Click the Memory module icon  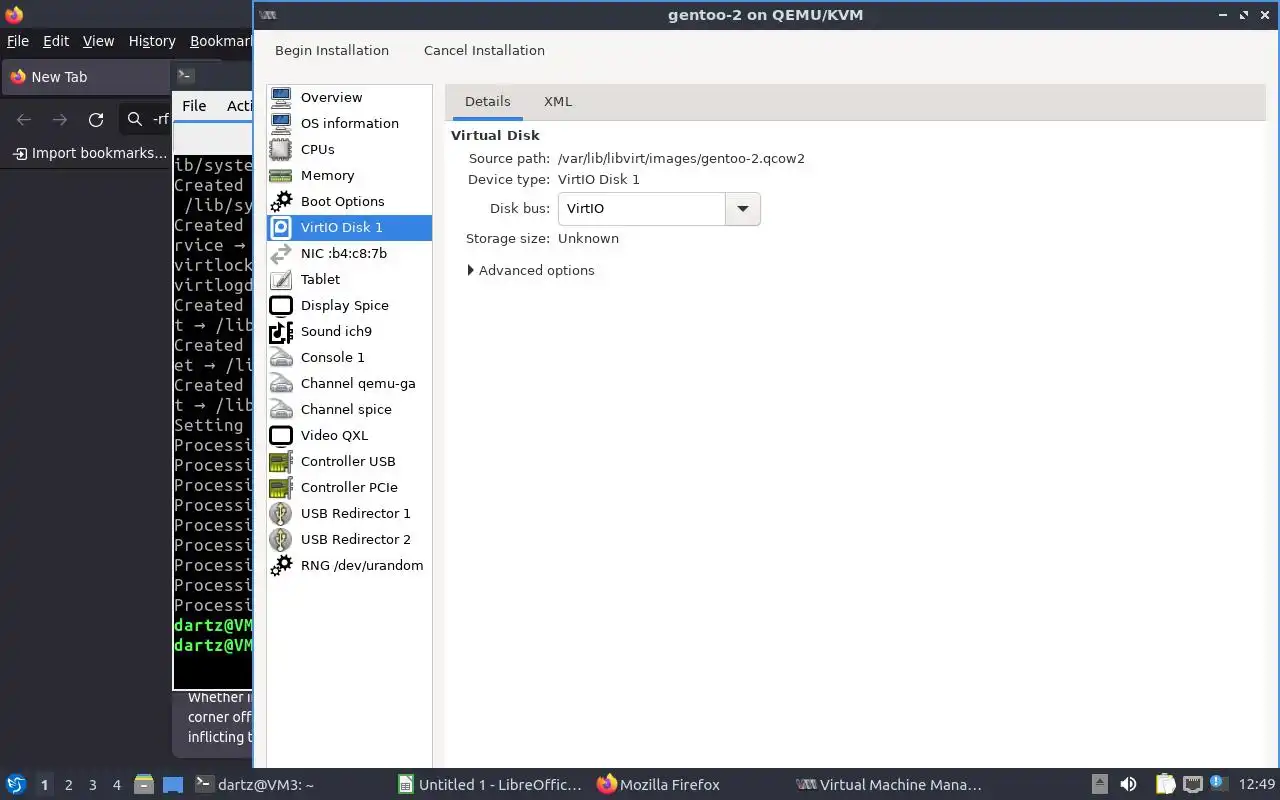281,175
